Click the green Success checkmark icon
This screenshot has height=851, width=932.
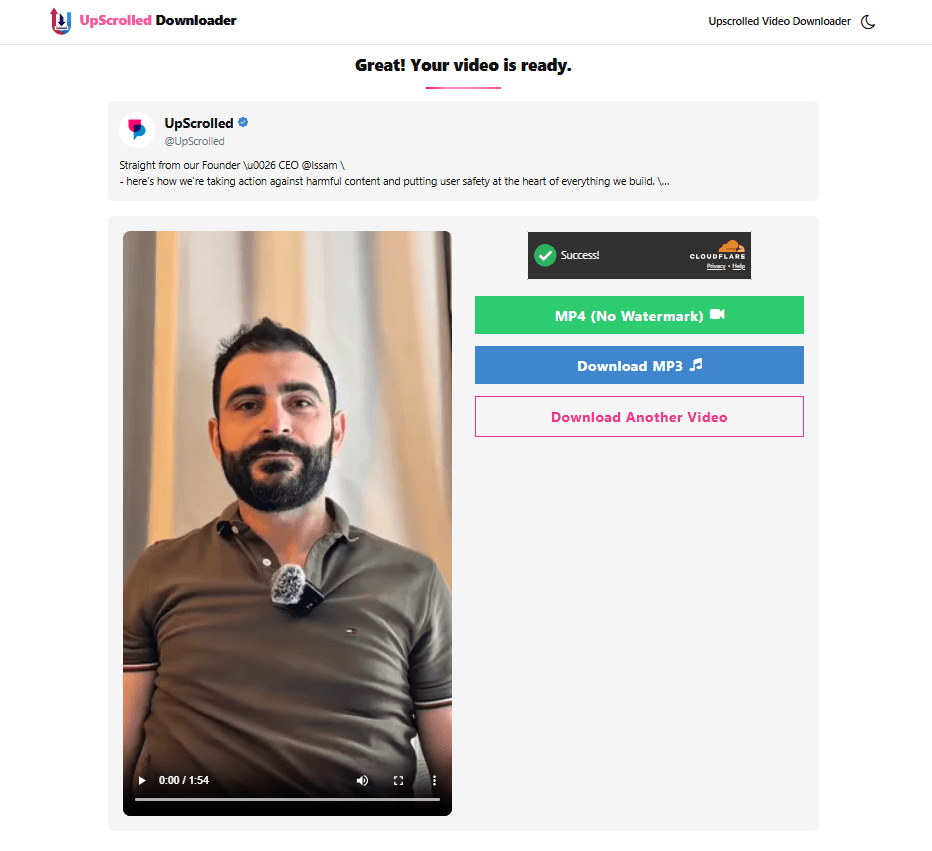click(x=544, y=255)
